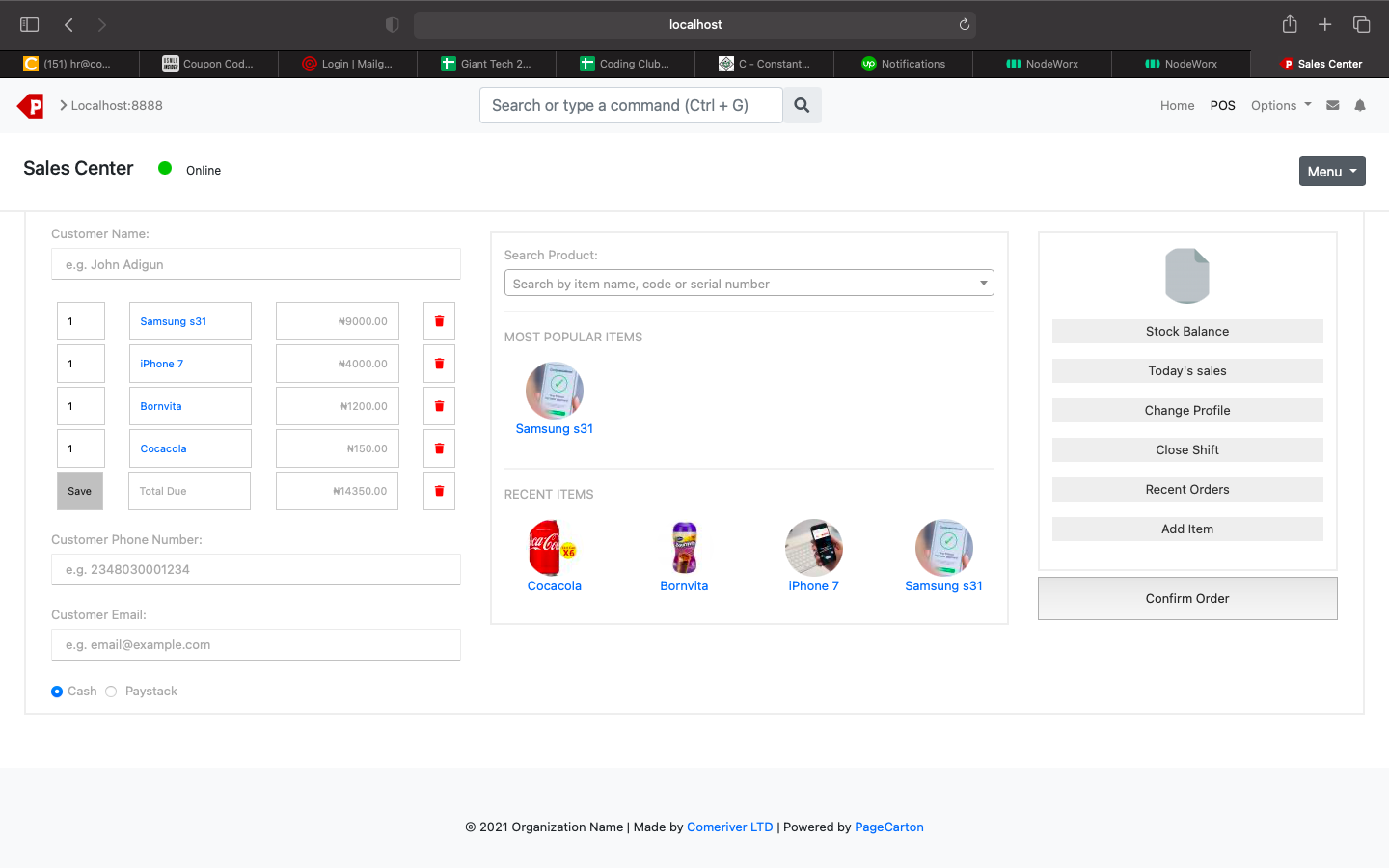
Task: Show the Safari sidebar
Action: pyautogui.click(x=30, y=25)
